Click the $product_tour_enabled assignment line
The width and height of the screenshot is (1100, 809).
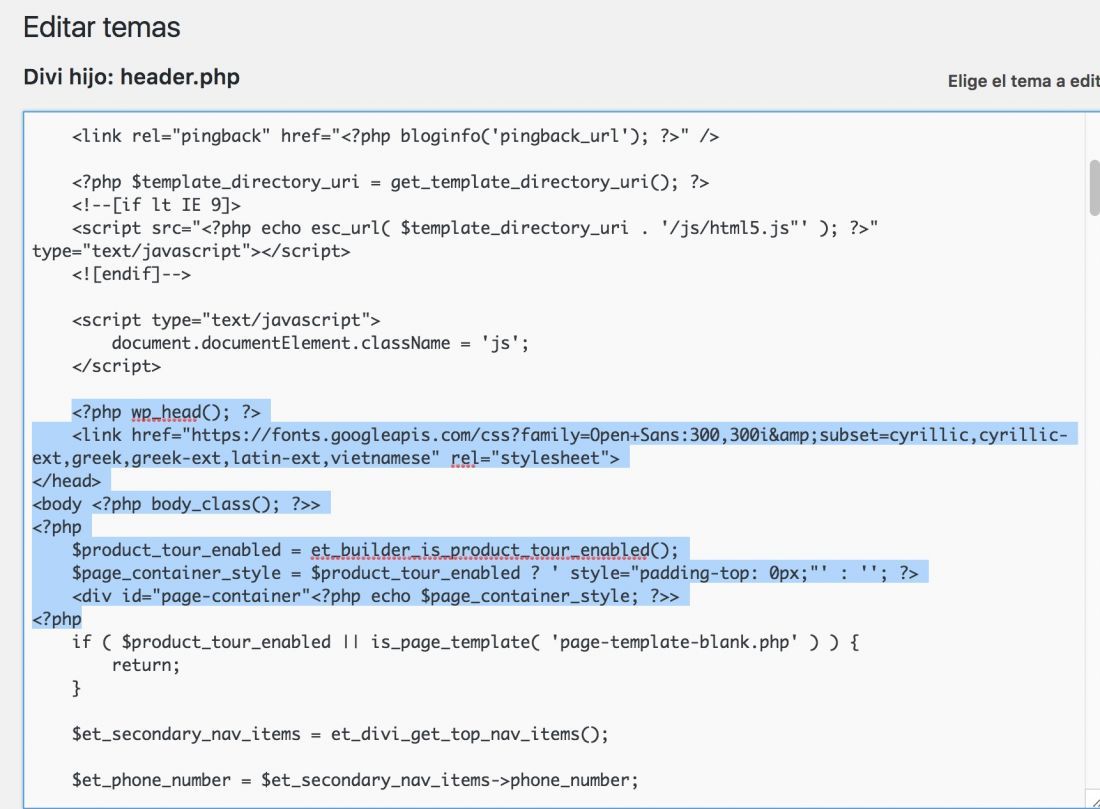click(x=375, y=550)
